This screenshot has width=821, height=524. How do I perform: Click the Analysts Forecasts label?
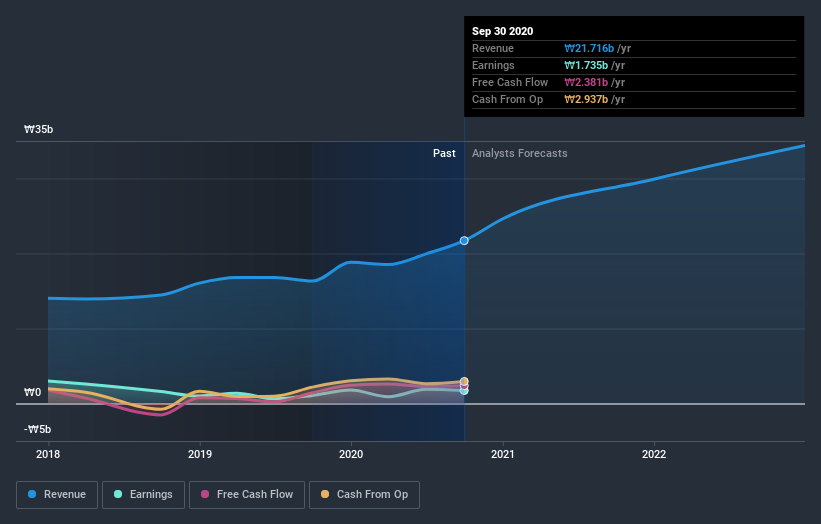pos(519,153)
